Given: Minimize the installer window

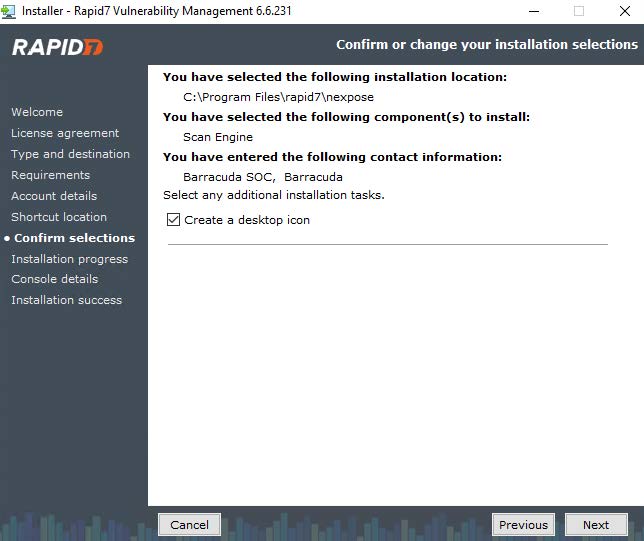Looking at the screenshot, I should [534, 11].
